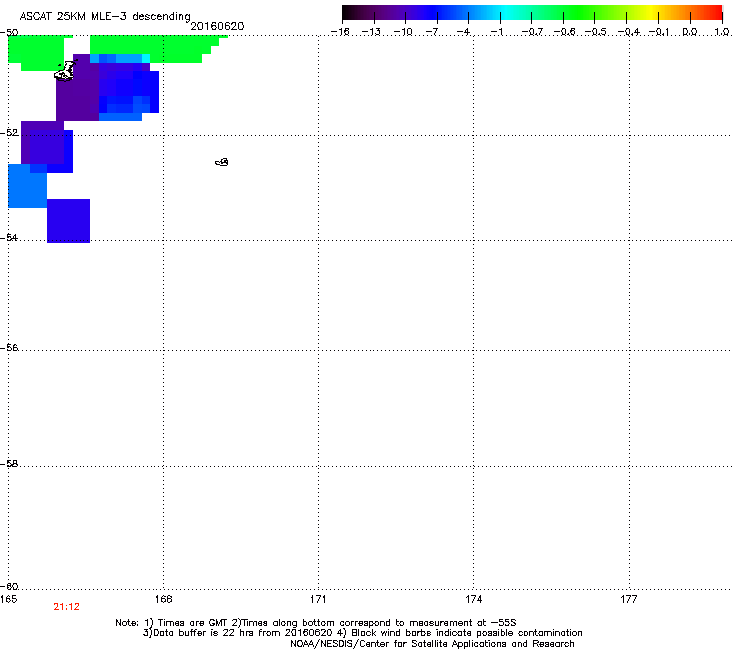Click the island outline inside the data swath

tap(65, 71)
